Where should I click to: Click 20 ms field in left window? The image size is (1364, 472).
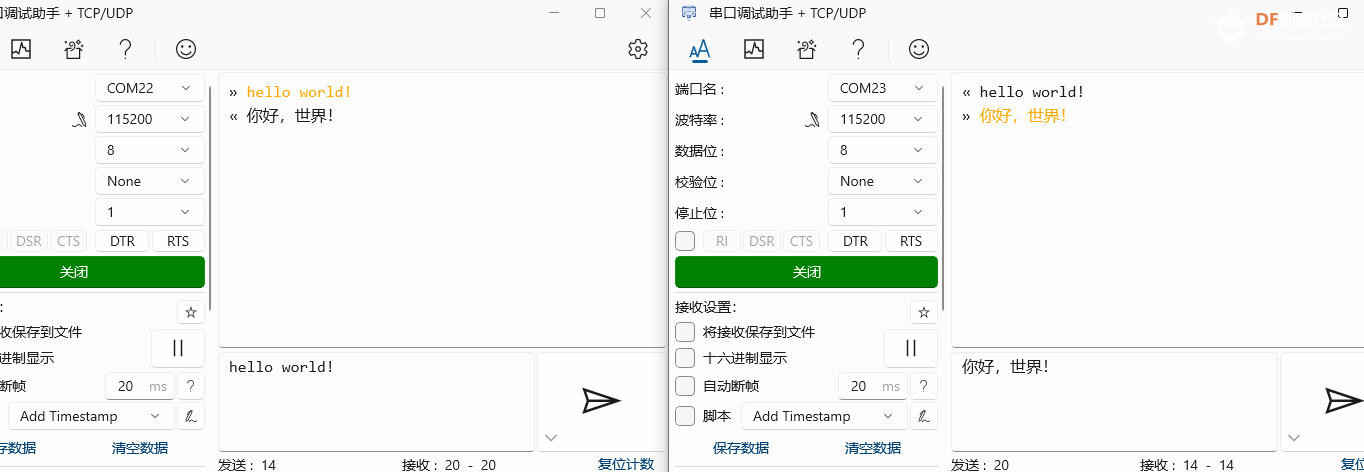tap(139, 386)
